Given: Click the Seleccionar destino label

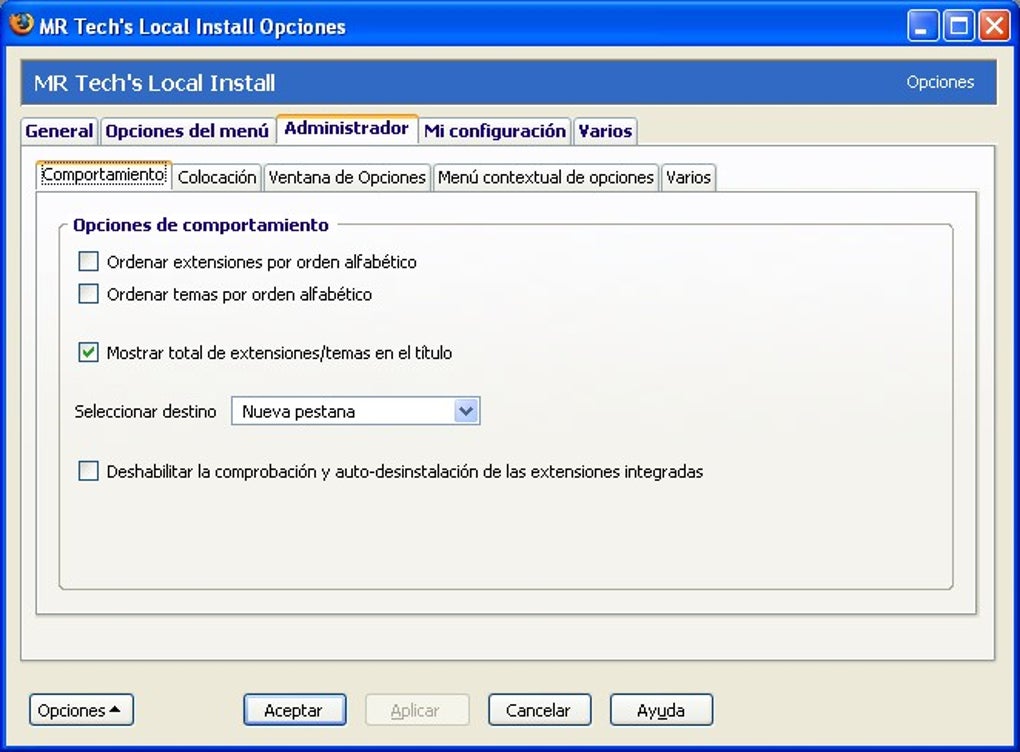Looking at the screenshot, I should 145,411.
